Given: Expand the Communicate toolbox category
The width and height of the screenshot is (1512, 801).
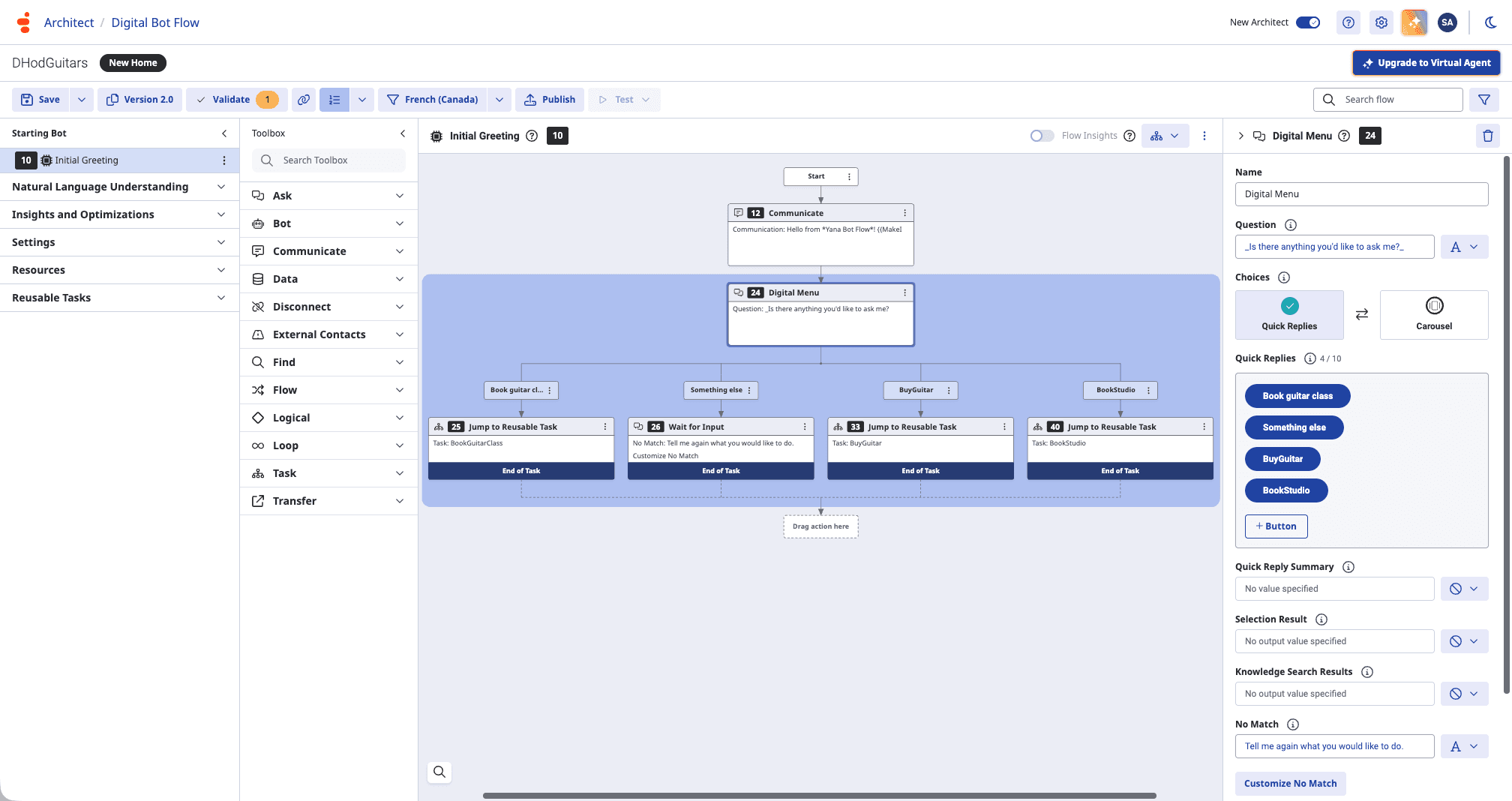Looking at the screenshot, I should tap(328, 251).
